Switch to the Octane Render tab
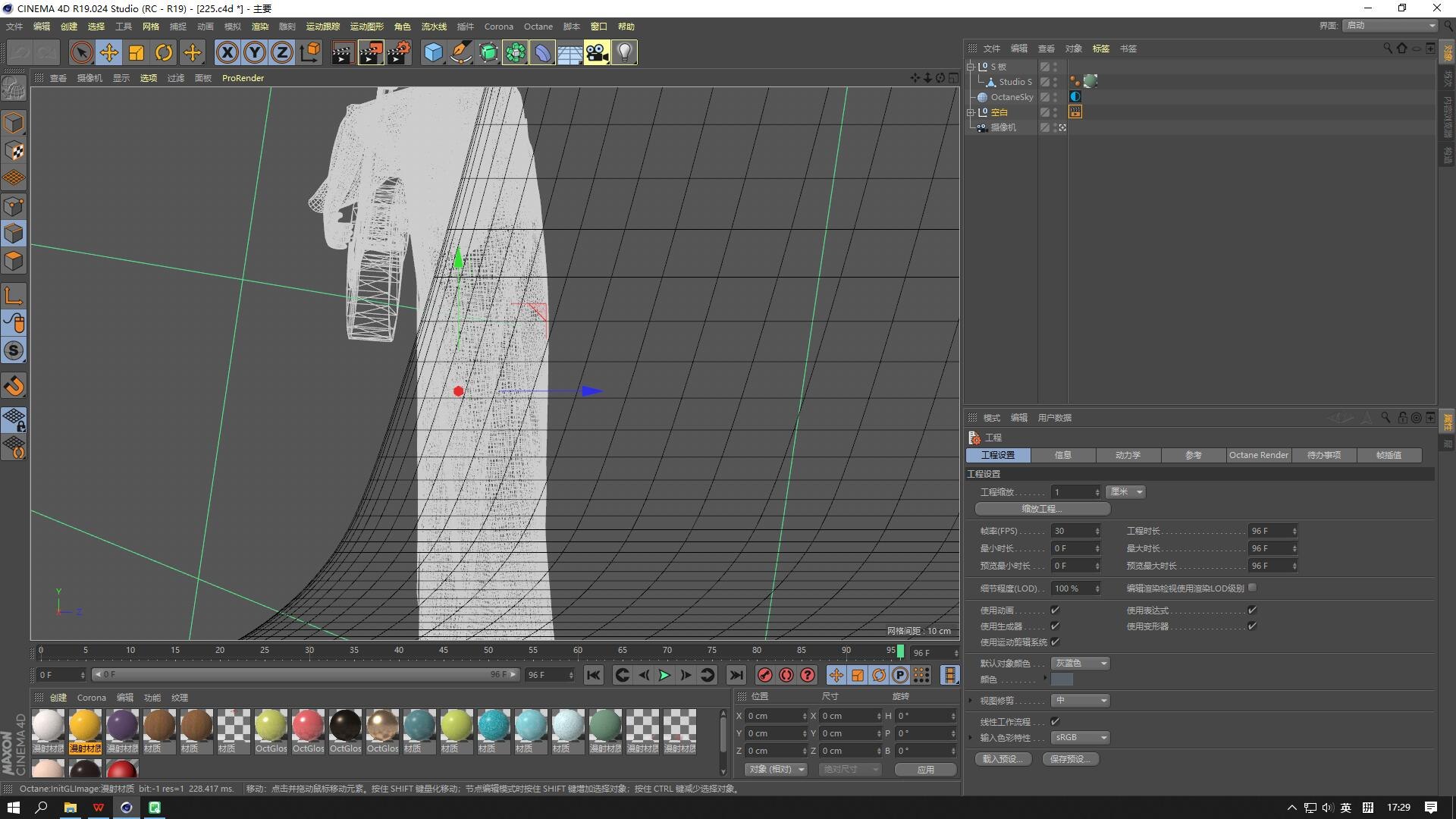This screenshot has width=1456, height=819. coord(1258,455)
